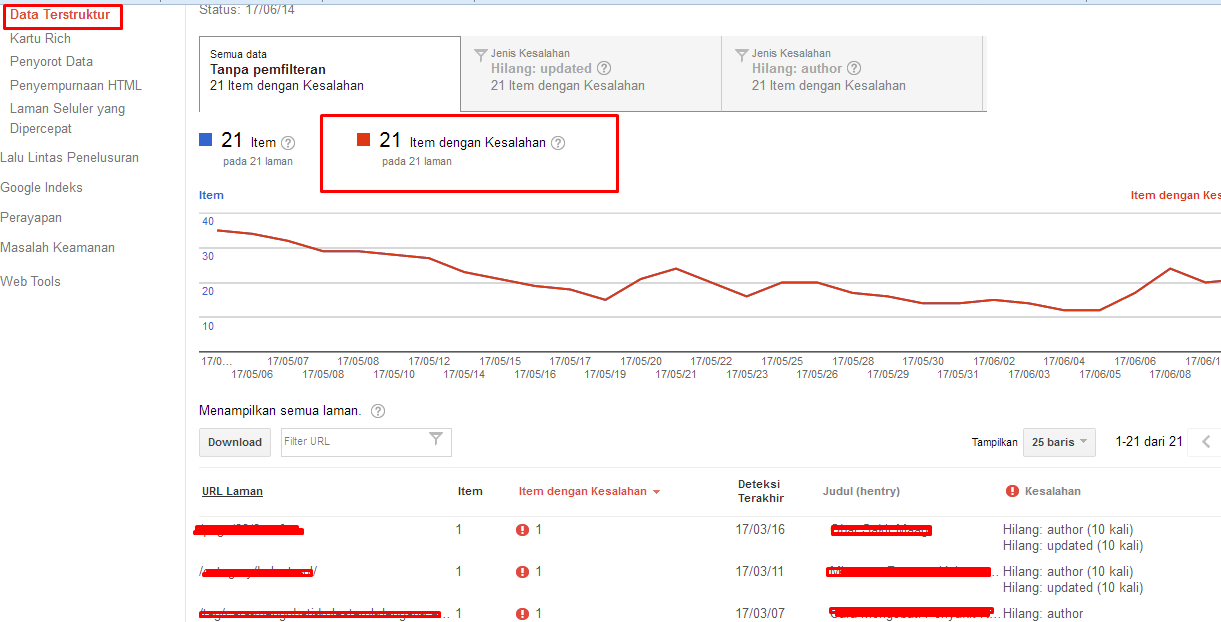Click error icon in 17/03/07 row
This screenshot has height=622, width=1221.
tap(522, 614)
